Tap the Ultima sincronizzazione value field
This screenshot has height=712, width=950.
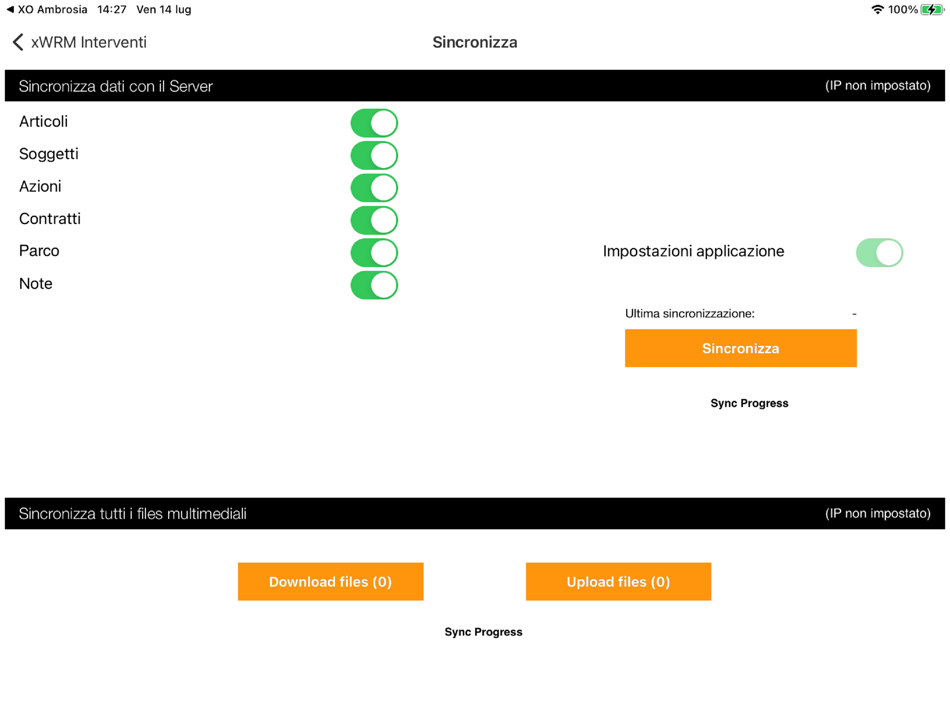(x=853, y=313)
